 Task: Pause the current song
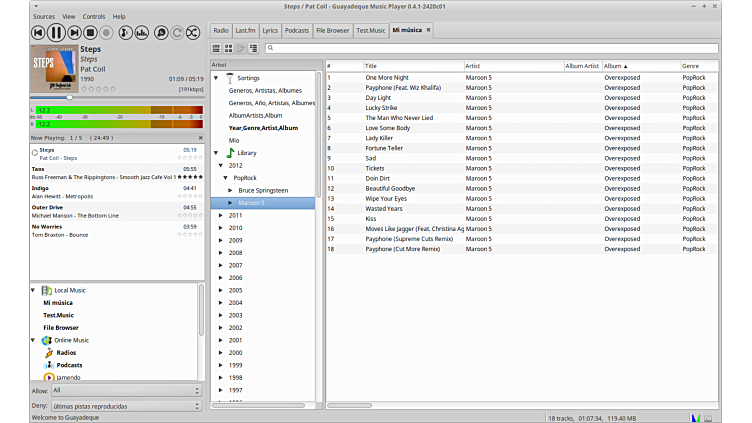(56, 33)
